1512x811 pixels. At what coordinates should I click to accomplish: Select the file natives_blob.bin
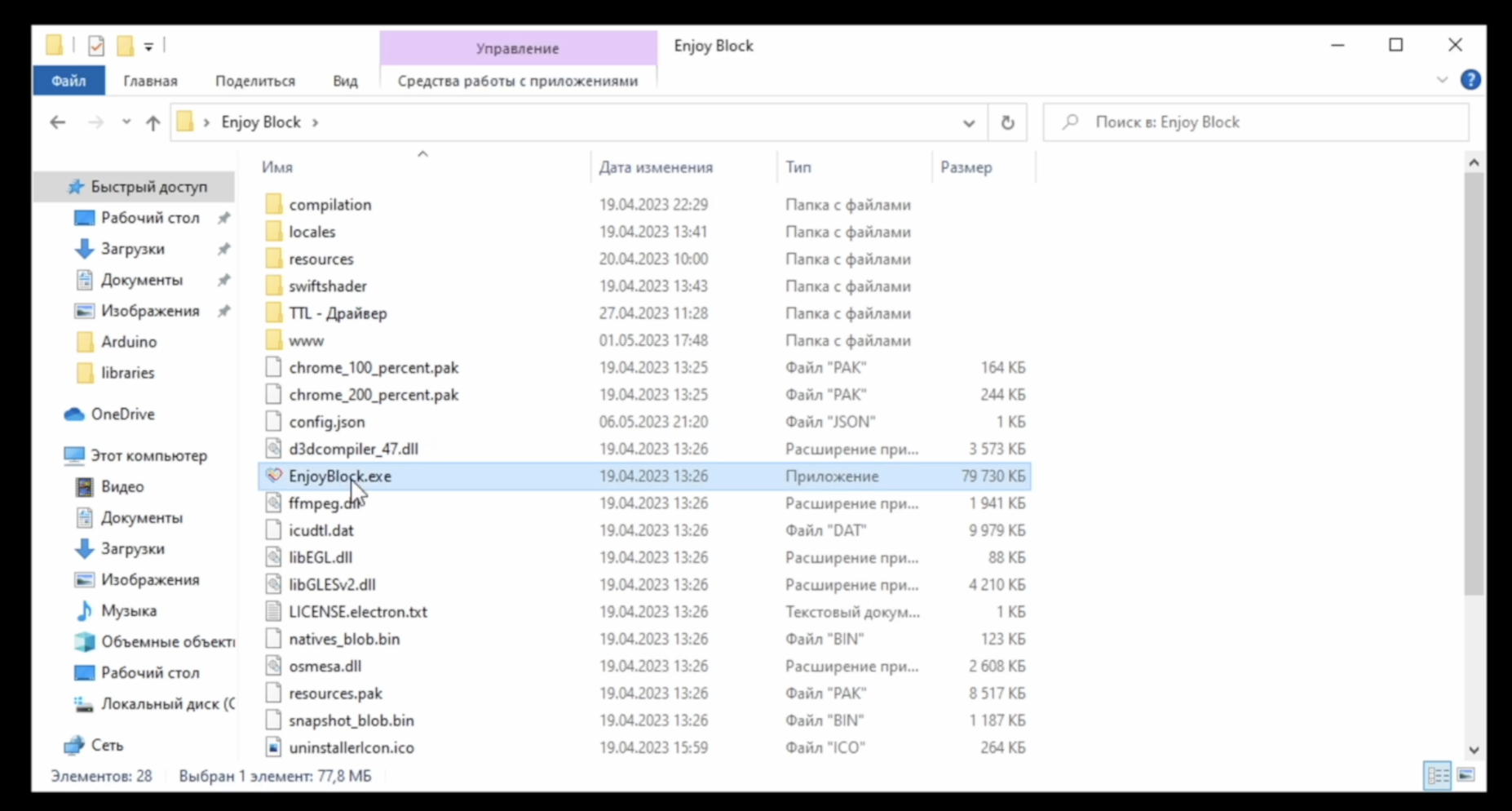[344, 639]
